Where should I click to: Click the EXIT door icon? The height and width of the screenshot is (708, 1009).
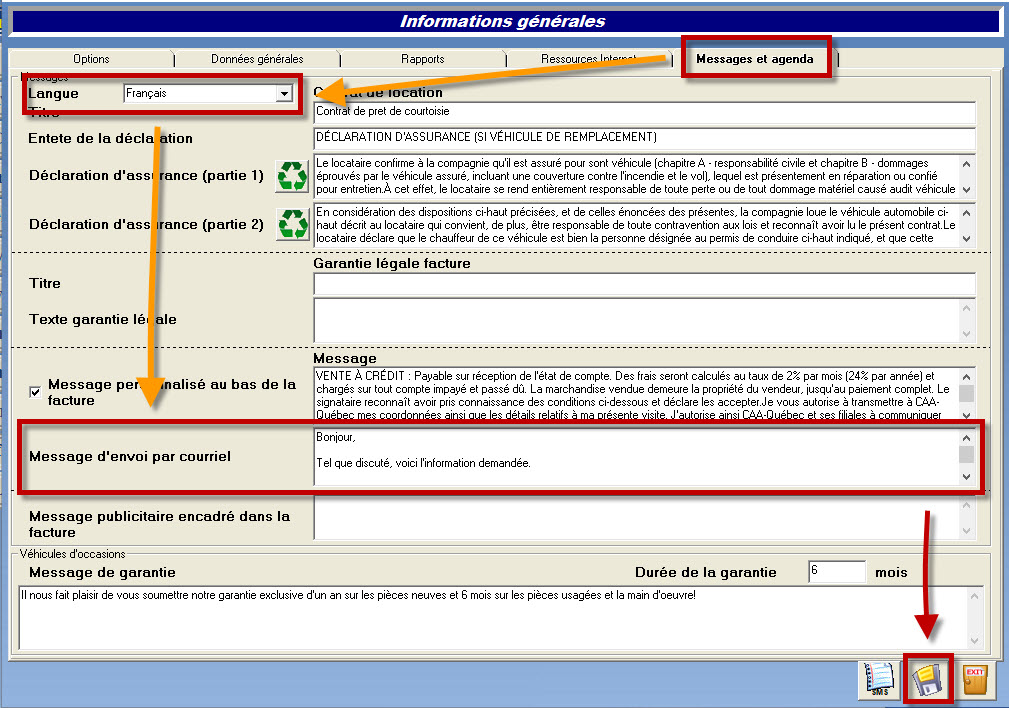point(975,680)
